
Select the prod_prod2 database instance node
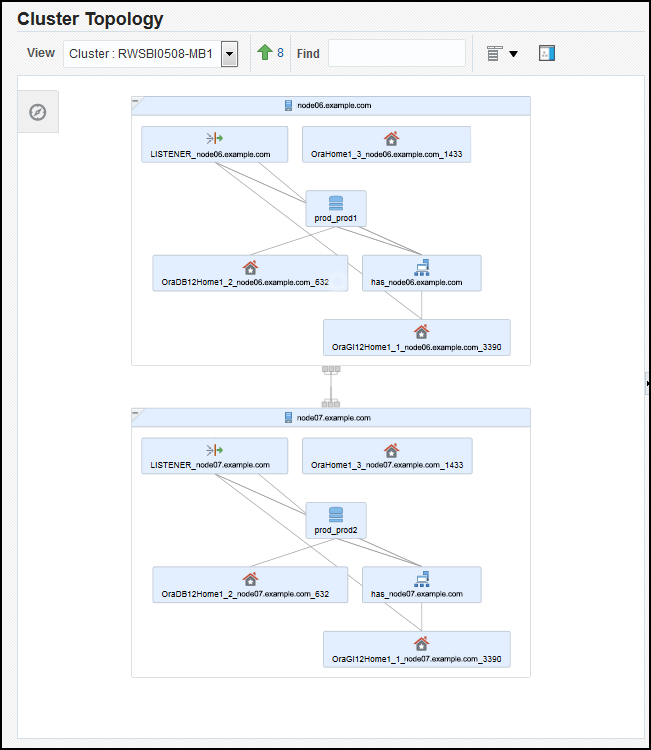tap(335, 520)
